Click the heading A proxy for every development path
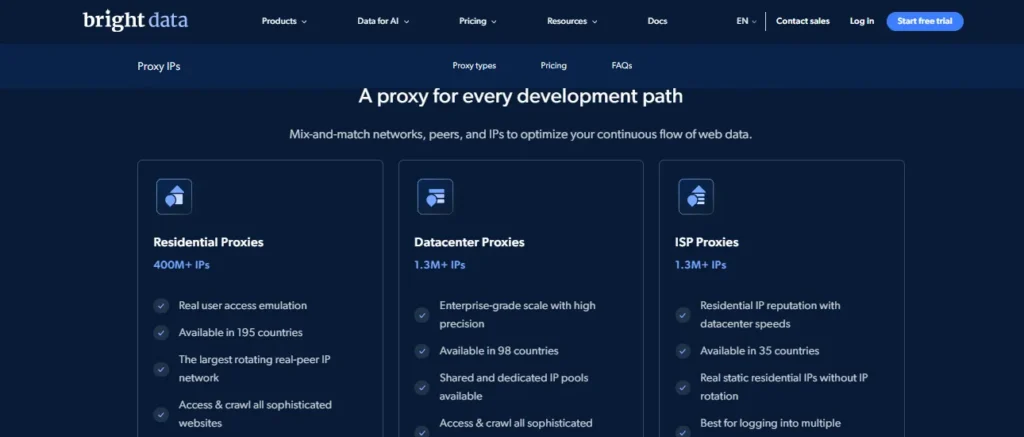The width and height of the screenshot is (1024, 437). (x=520, y=97)
